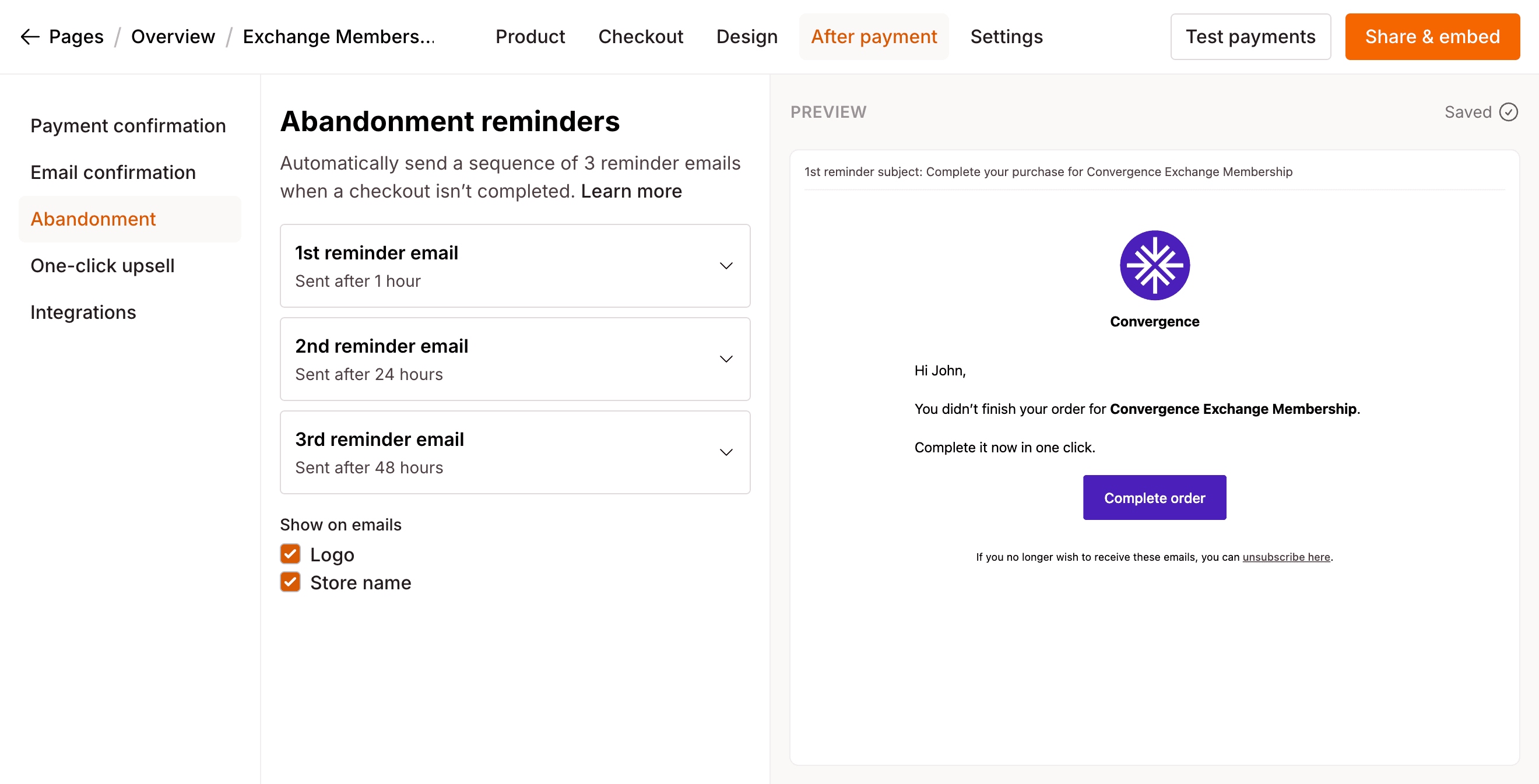Toggle the Logo display option
The image size is (1539, 784).
(290, 554)
